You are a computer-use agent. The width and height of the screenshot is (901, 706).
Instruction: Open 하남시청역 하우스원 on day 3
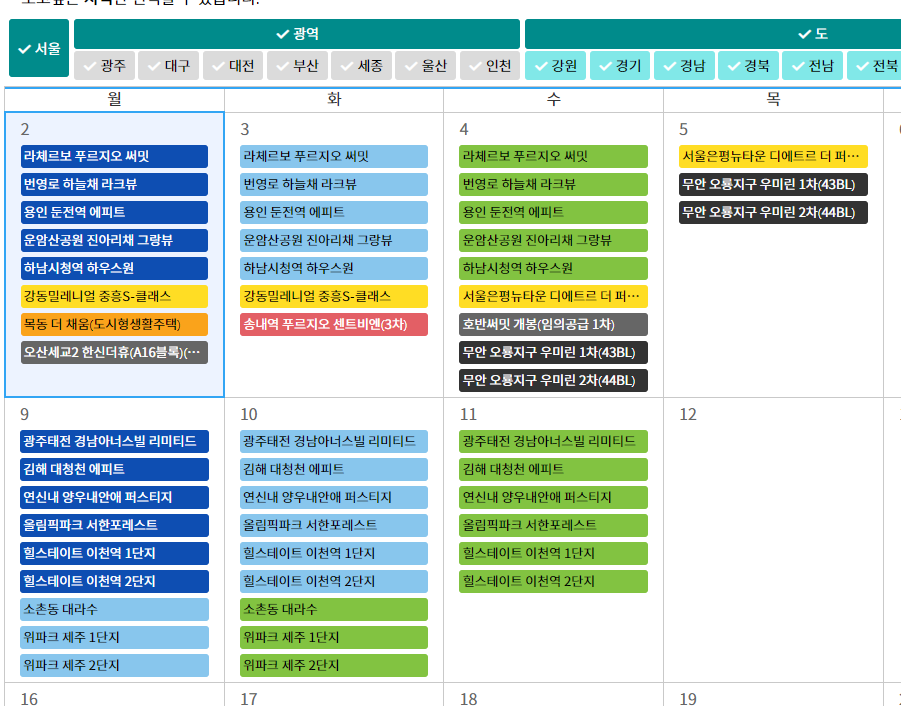pos(334,268)
